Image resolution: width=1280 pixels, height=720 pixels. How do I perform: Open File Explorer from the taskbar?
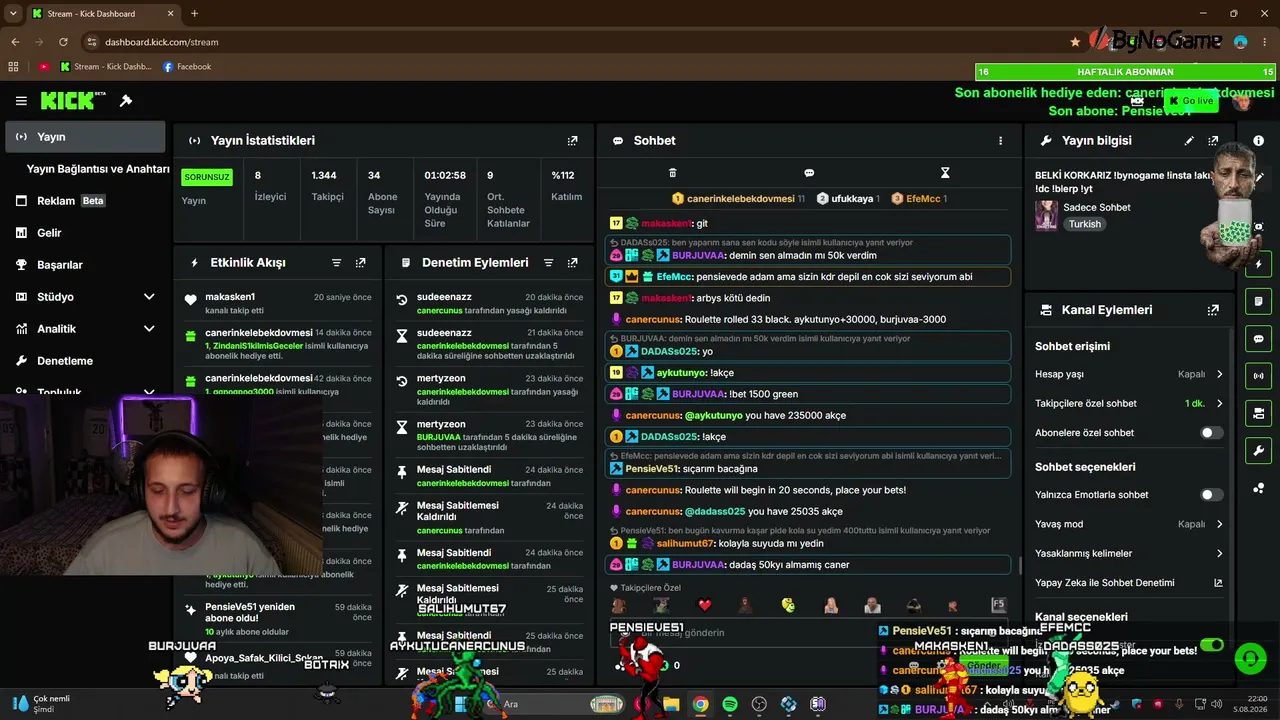click(x=672, y=704)
